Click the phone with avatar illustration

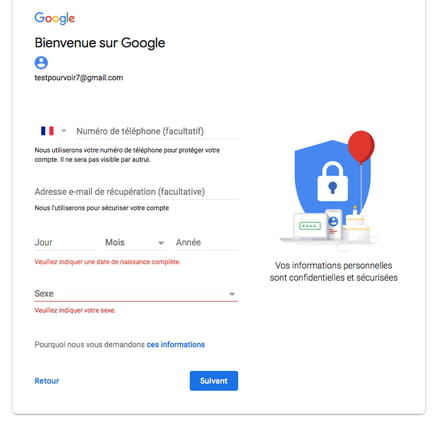[333, 224]
